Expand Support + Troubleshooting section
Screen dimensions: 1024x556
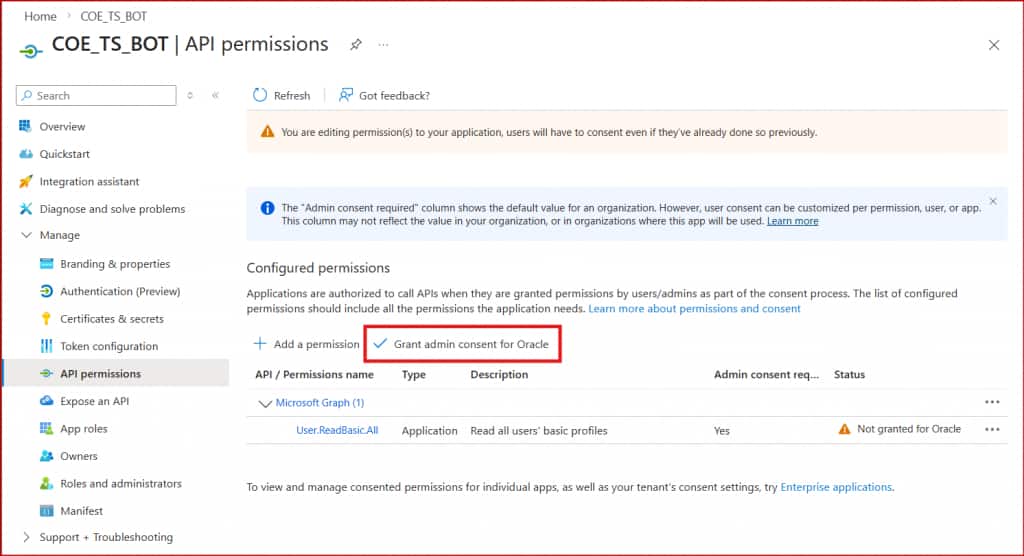(26, 537)
